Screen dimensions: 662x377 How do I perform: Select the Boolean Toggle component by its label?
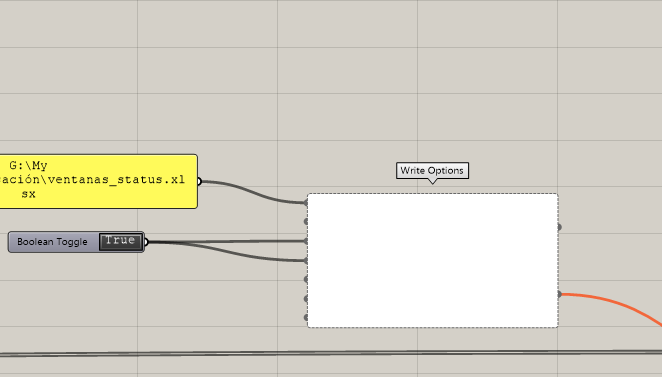point(52,242)
